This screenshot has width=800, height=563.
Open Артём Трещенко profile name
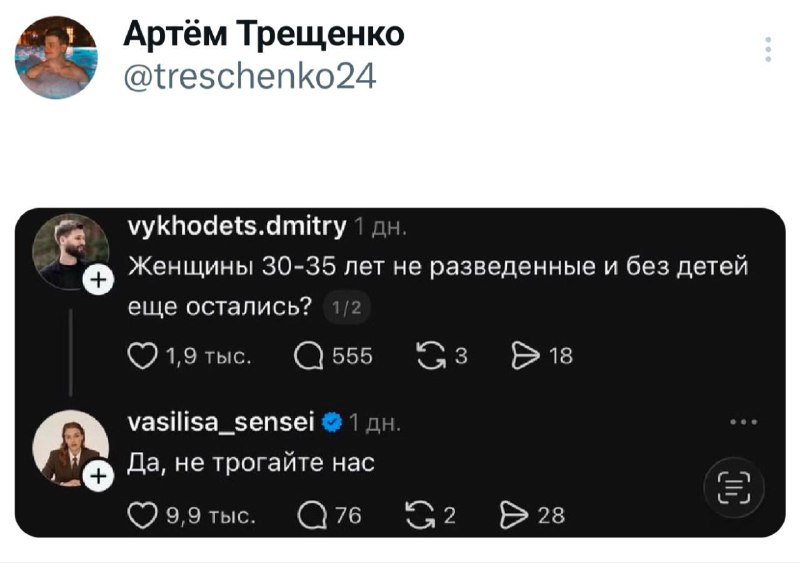[x=264, y=35]
